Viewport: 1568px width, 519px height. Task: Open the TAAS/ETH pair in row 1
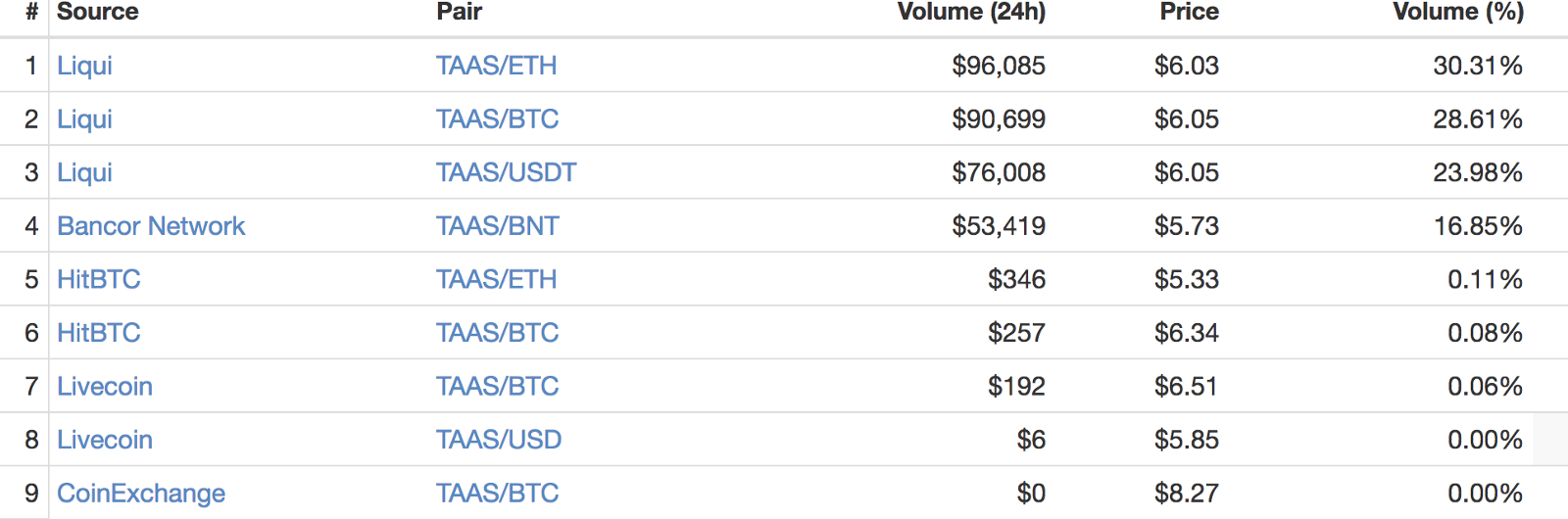[496, 66]
